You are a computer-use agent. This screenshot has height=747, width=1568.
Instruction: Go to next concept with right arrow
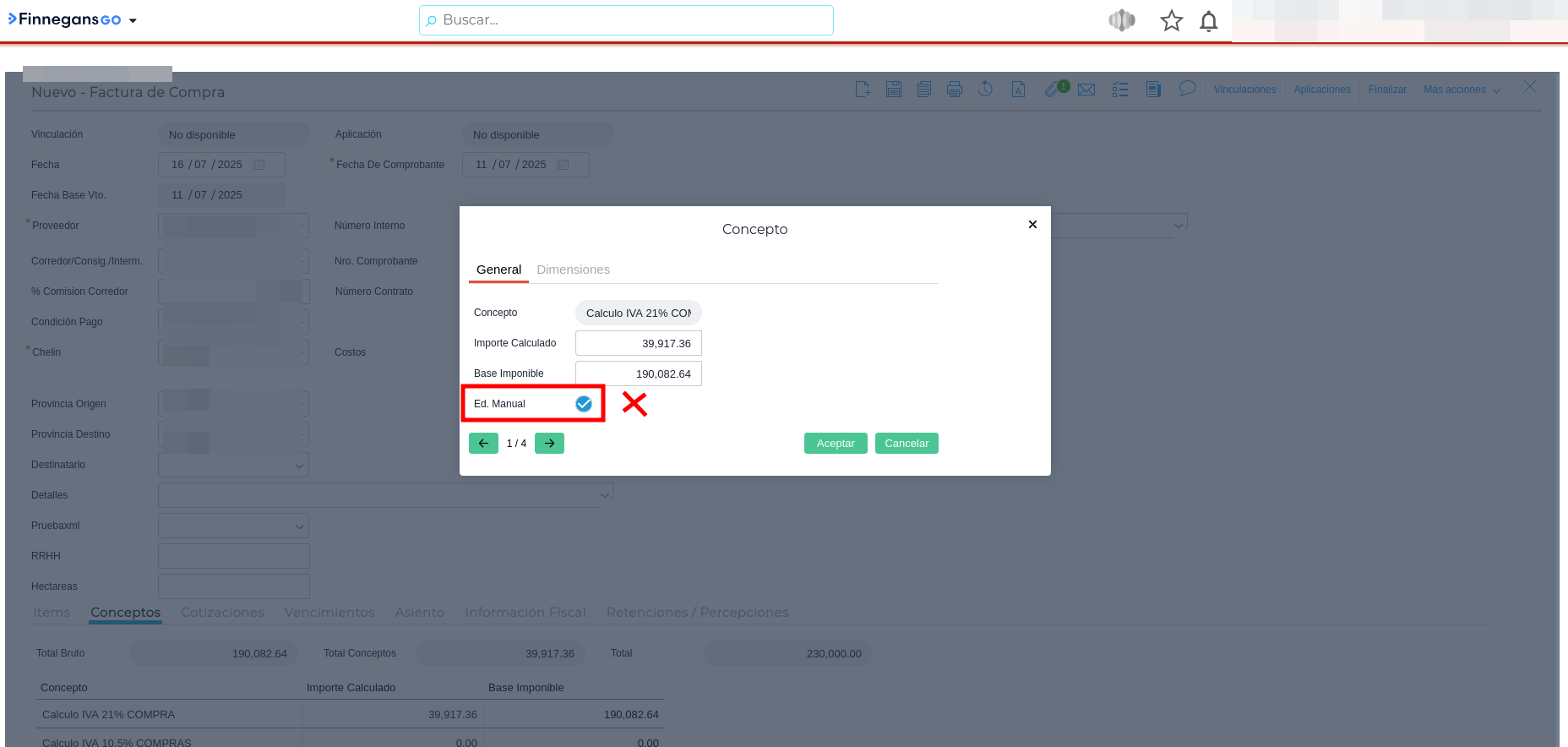pos(549,444)
